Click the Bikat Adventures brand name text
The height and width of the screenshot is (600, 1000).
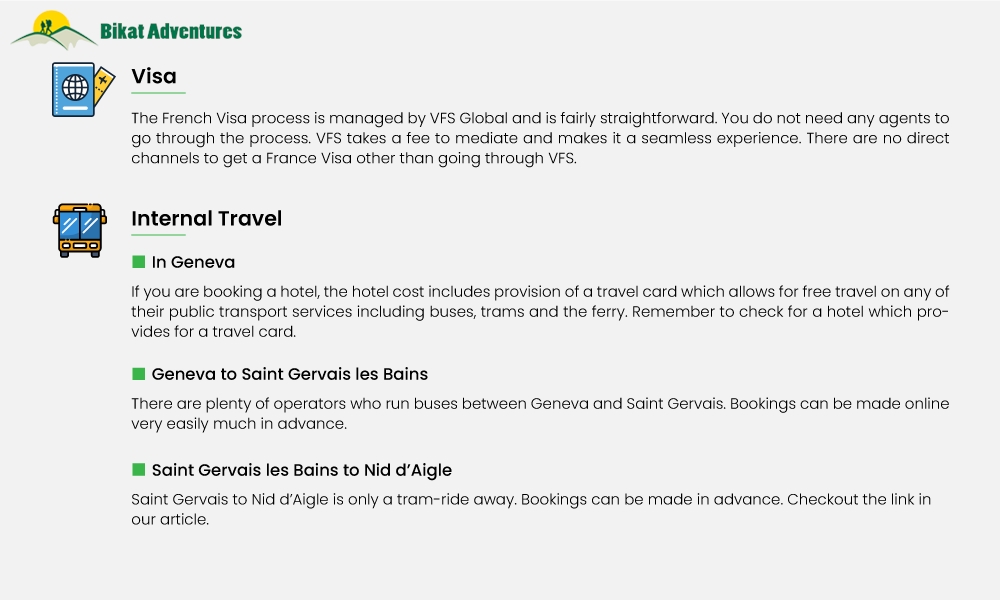[171, 31]
